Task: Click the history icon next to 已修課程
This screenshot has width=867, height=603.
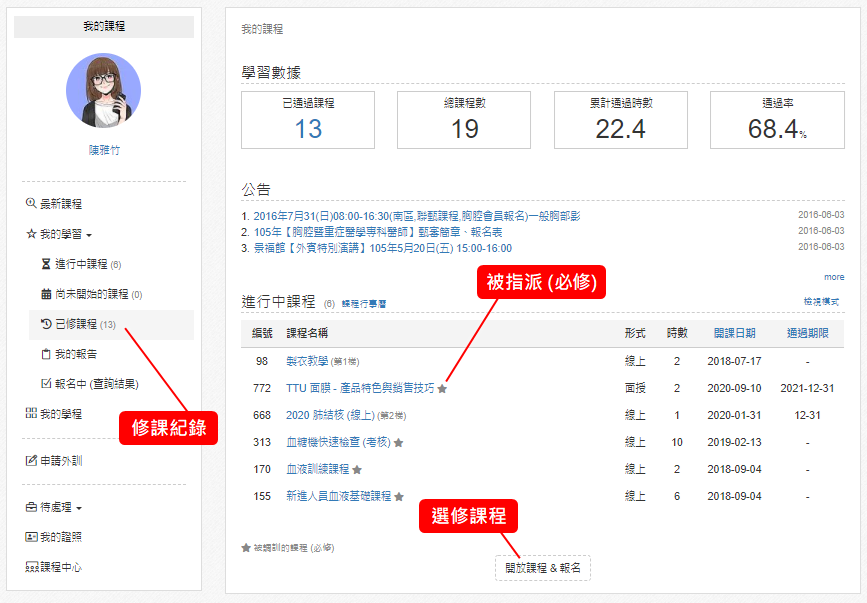Action: 46,324
